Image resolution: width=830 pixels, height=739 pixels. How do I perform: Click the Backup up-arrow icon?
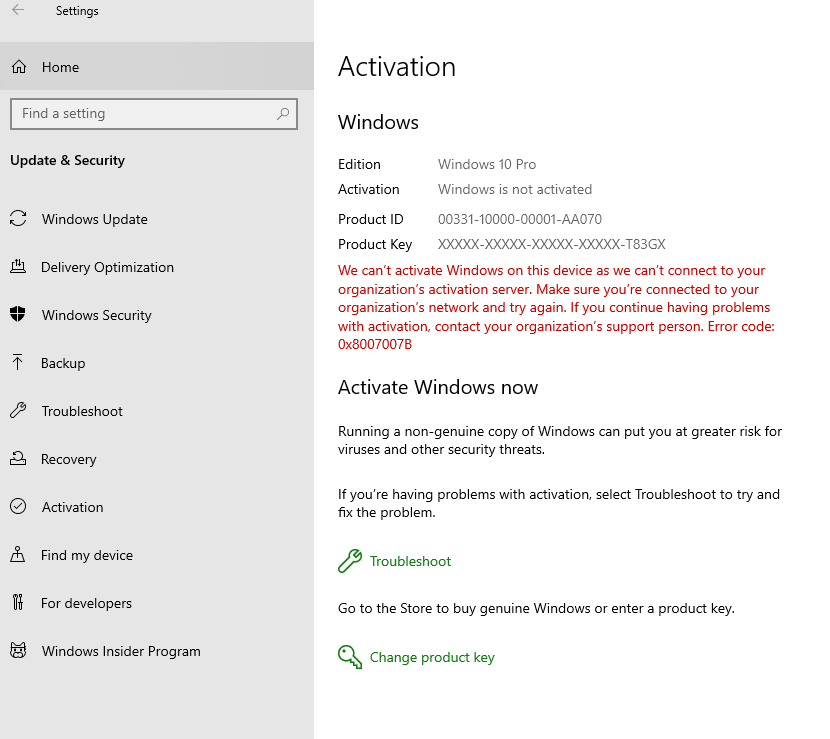point(17,362)
